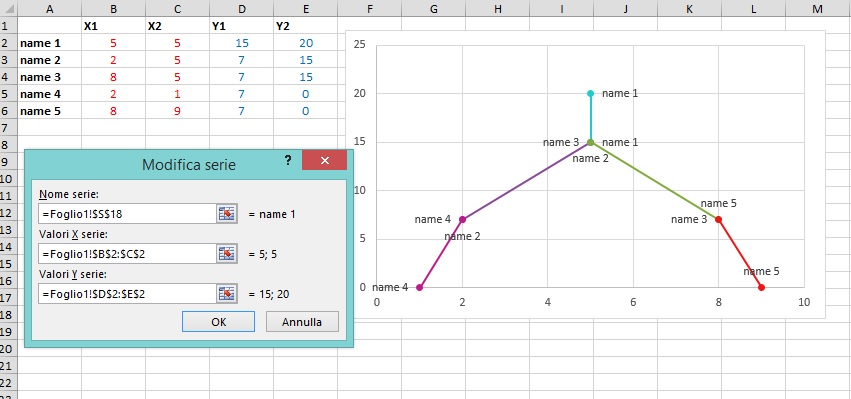The height and width of the screenshot is (399, 851).
Task: Click the Valori X serie input field
Action: point(128,254)
